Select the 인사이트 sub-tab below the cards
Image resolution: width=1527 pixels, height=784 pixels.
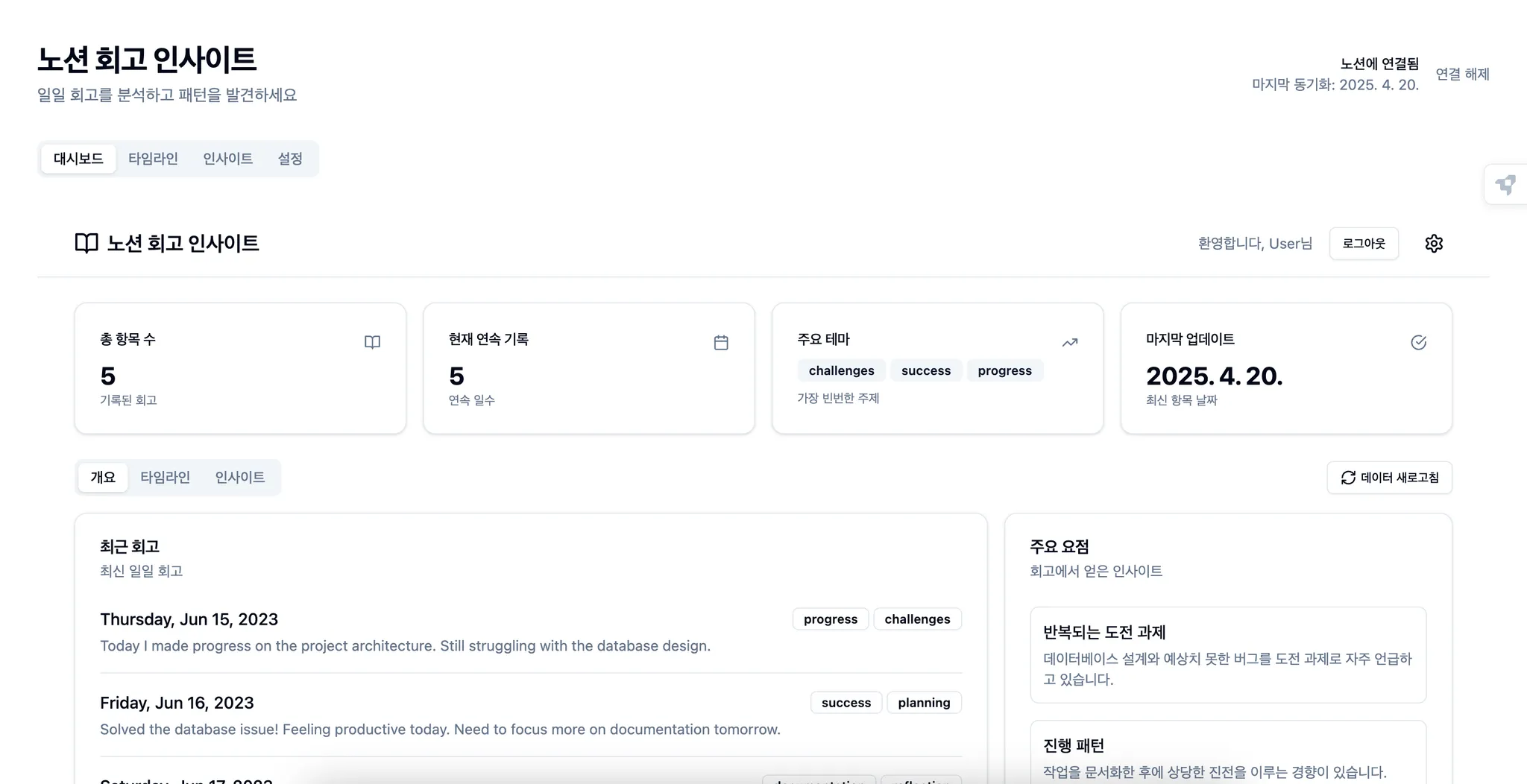[x=240, y=477]
